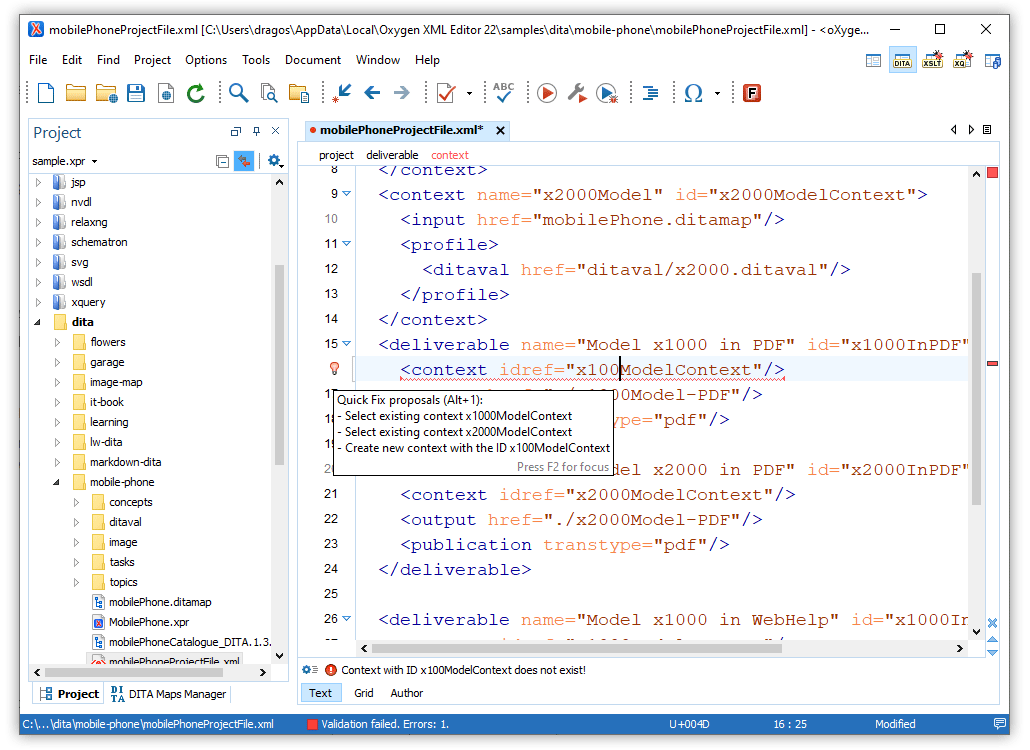Click the editor horizontal scrollbar thumb
The image size is (1030, 750).
(577, 648)
